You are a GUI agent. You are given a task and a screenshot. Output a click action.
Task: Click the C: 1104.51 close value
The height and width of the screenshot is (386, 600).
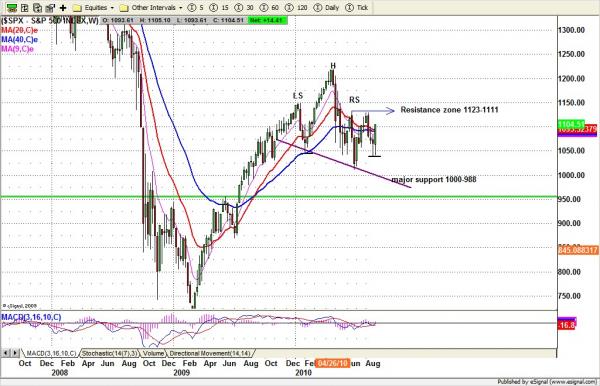coord(227,20)
